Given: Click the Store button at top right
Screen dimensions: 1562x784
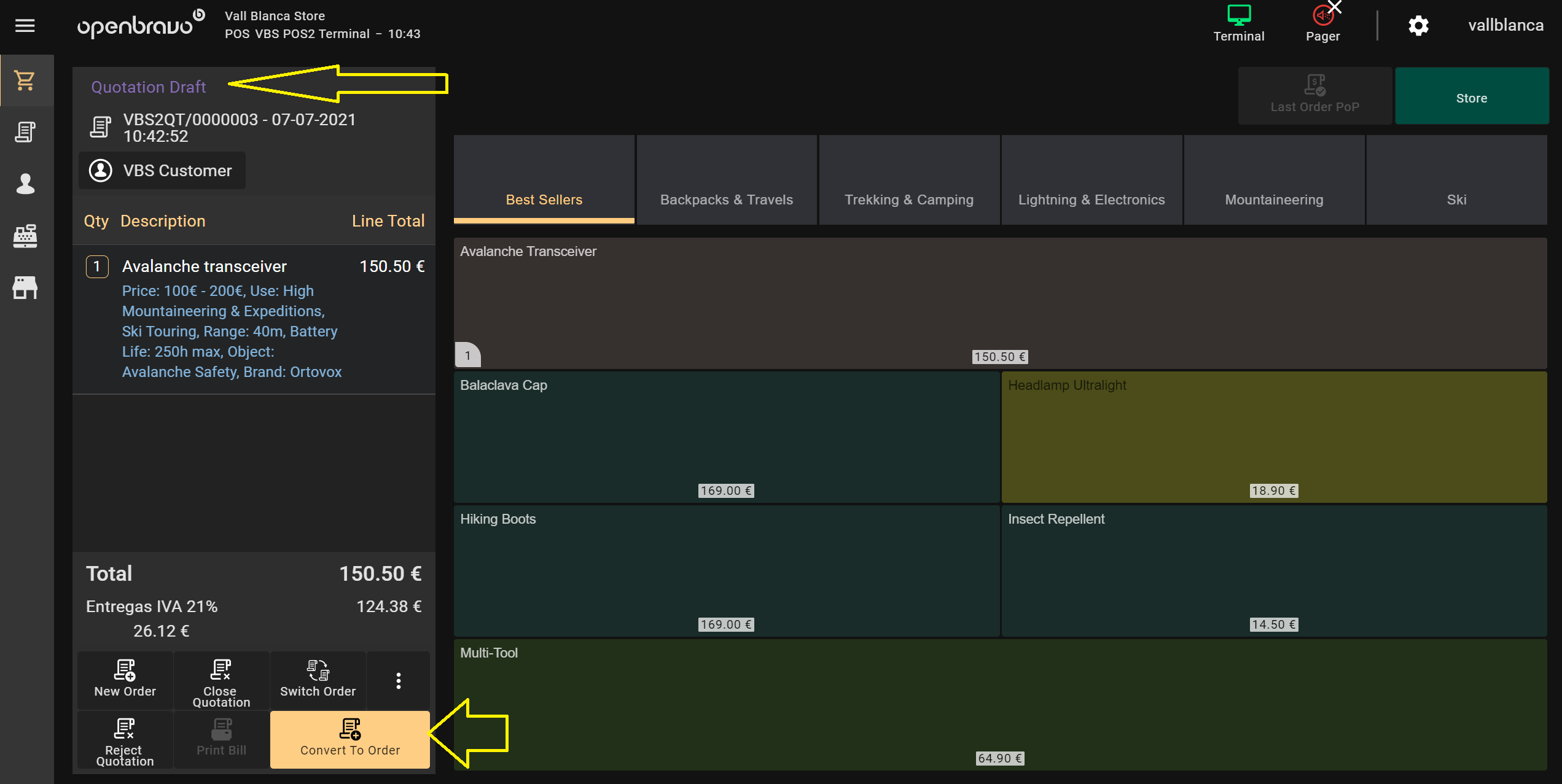Looking at the screenshot, I should 1471,96.
